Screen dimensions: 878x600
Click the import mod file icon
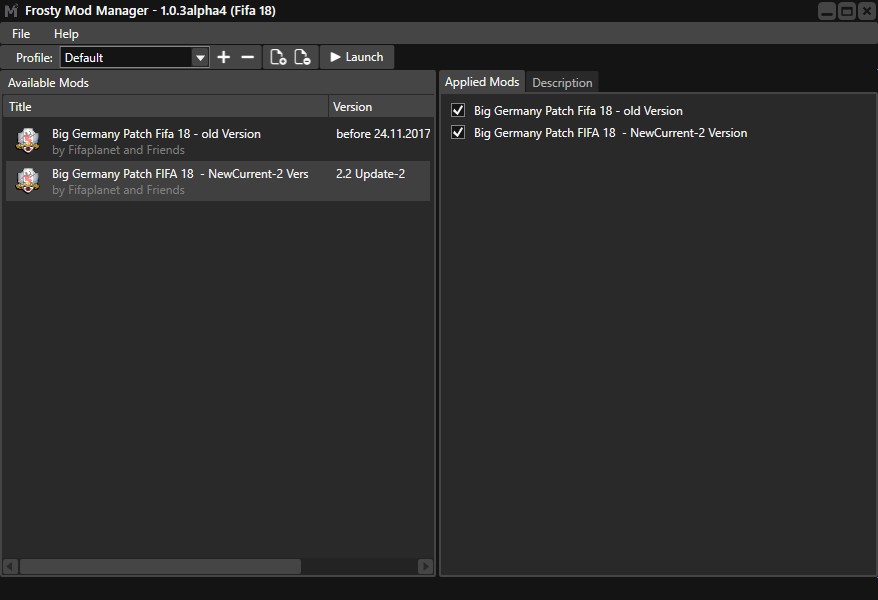[278, 57]
